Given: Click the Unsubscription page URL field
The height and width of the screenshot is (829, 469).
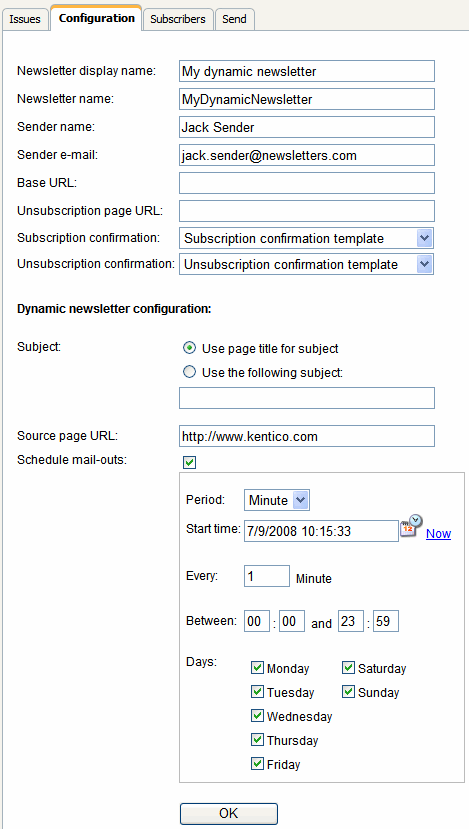Looking at the screenshot, I should coord(307,210).
